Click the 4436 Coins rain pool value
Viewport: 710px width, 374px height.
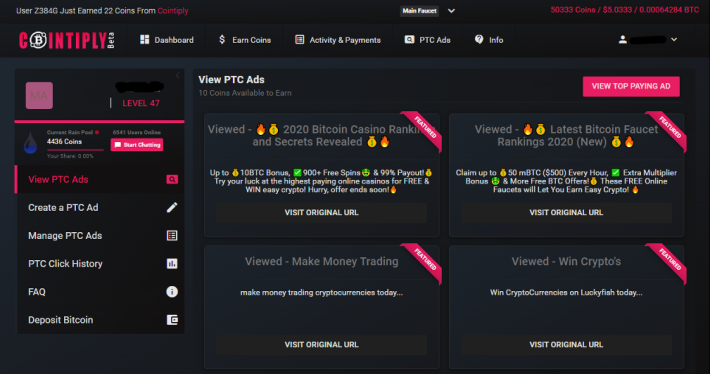[64, 142]
